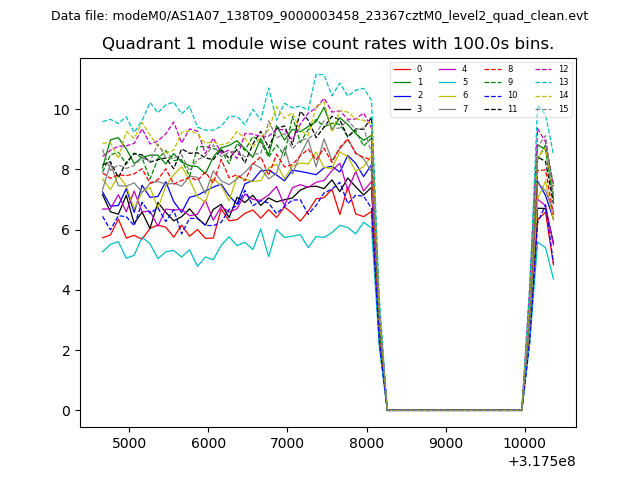Click the yellow solid legend line for module 6

[x=447, y=95]
